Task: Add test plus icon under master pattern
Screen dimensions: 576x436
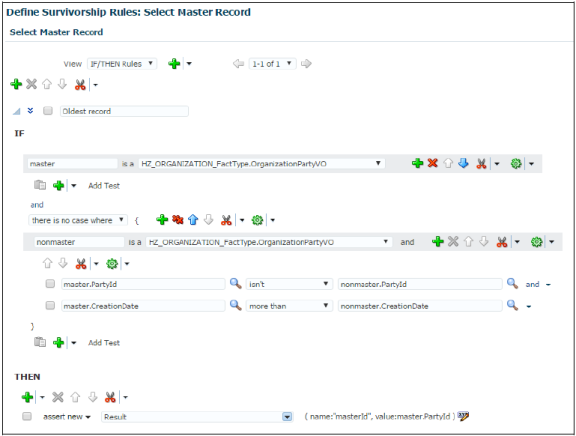Action: (59, 185)
